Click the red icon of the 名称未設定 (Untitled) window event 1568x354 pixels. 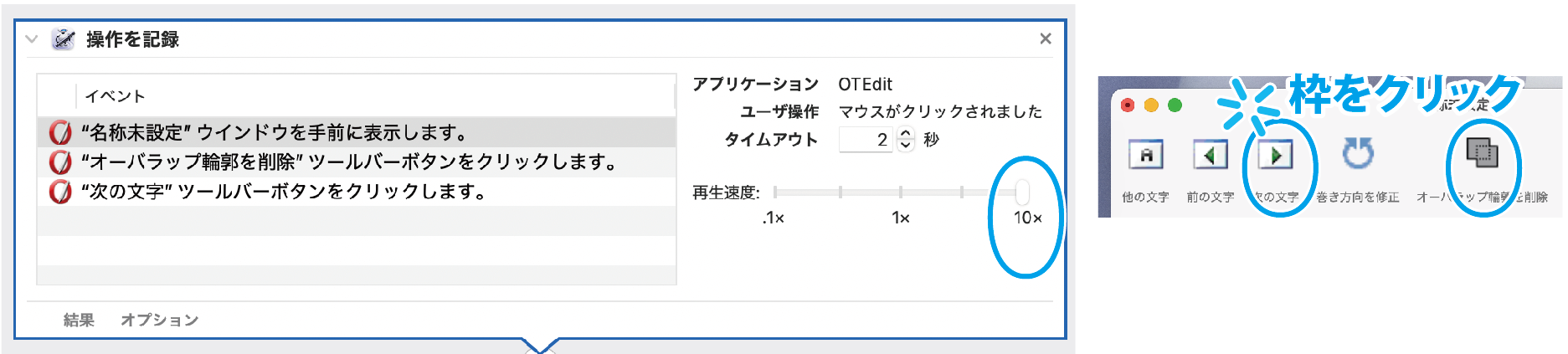coord(59,132)
